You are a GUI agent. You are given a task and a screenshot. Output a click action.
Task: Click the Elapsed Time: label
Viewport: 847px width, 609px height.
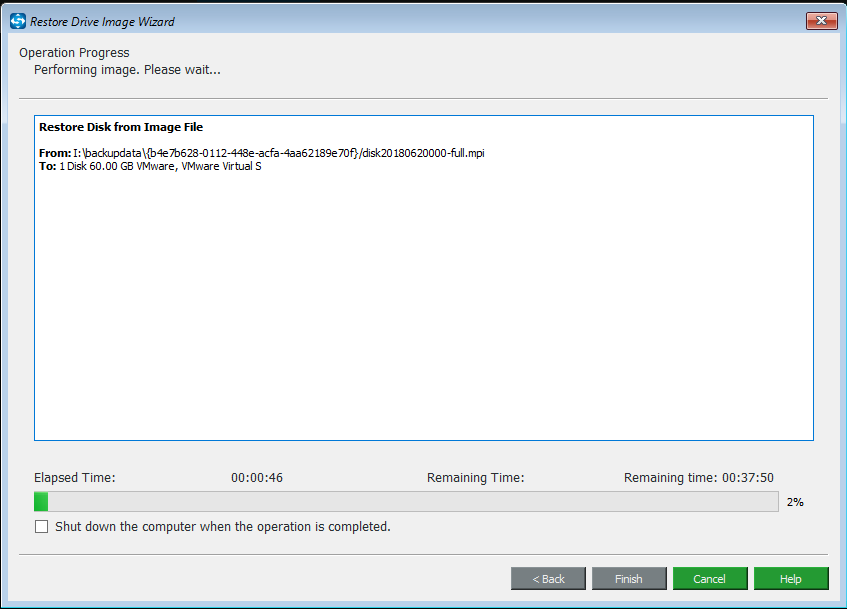[x=75, y=478]
